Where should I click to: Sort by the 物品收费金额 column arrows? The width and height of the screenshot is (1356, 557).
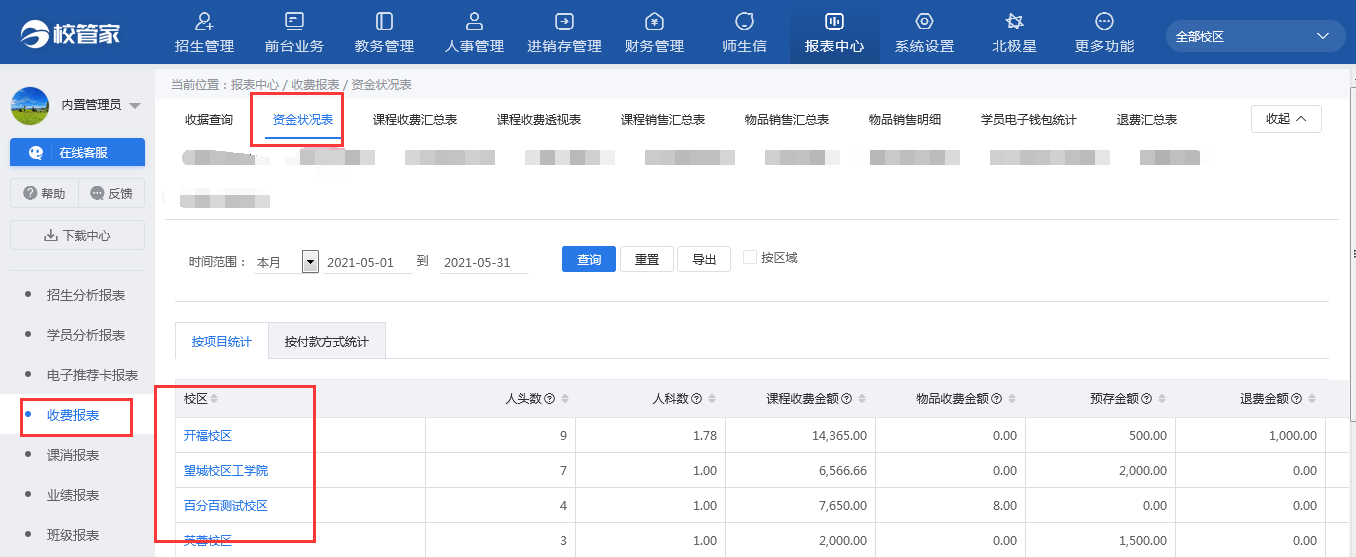[x=1013, y=399]
